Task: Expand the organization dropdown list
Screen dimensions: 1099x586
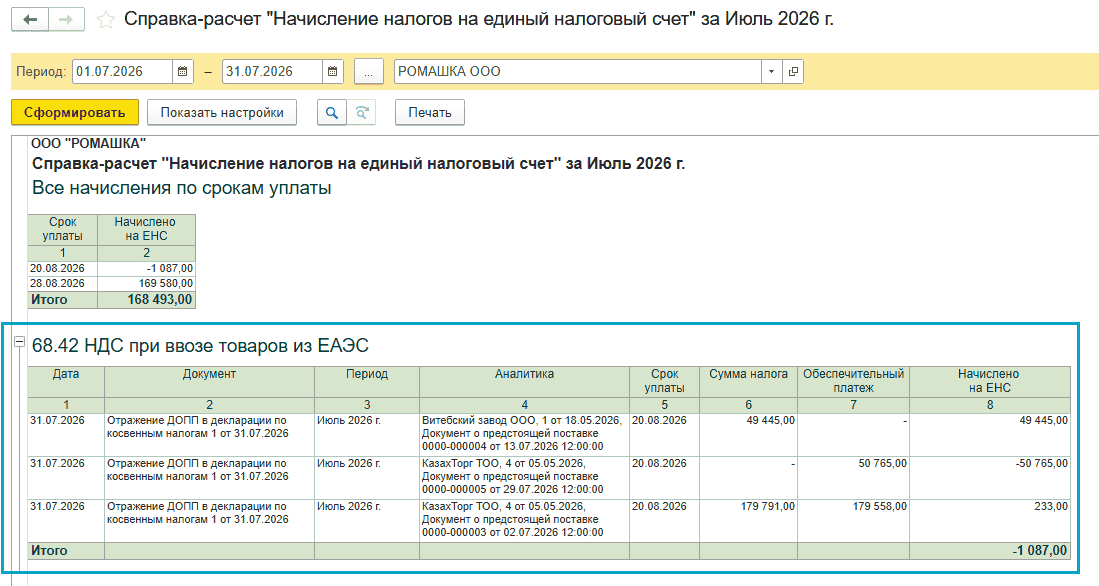Action: (x=772, y=71)
